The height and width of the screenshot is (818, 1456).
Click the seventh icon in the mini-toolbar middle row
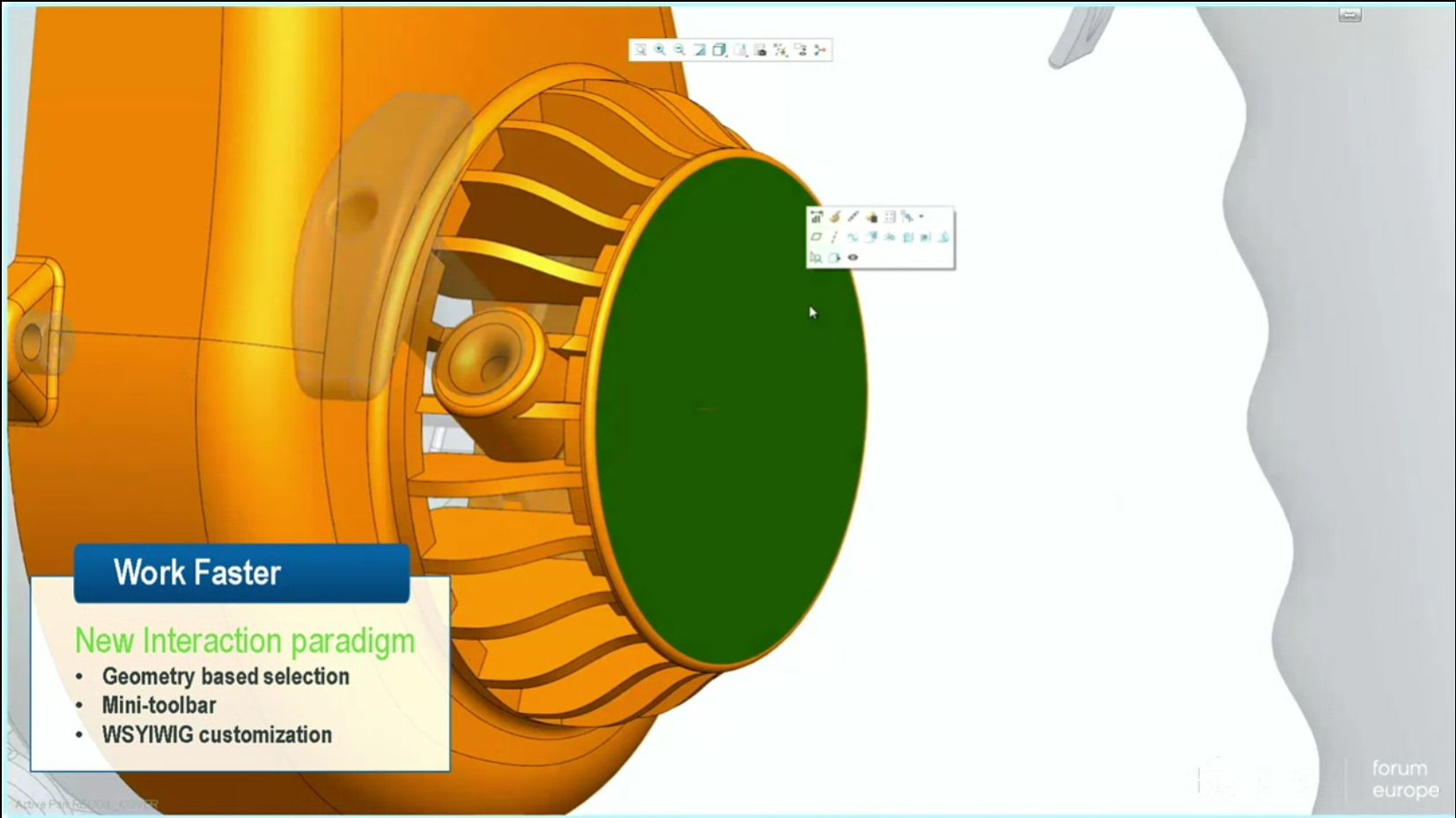[925, 237]
